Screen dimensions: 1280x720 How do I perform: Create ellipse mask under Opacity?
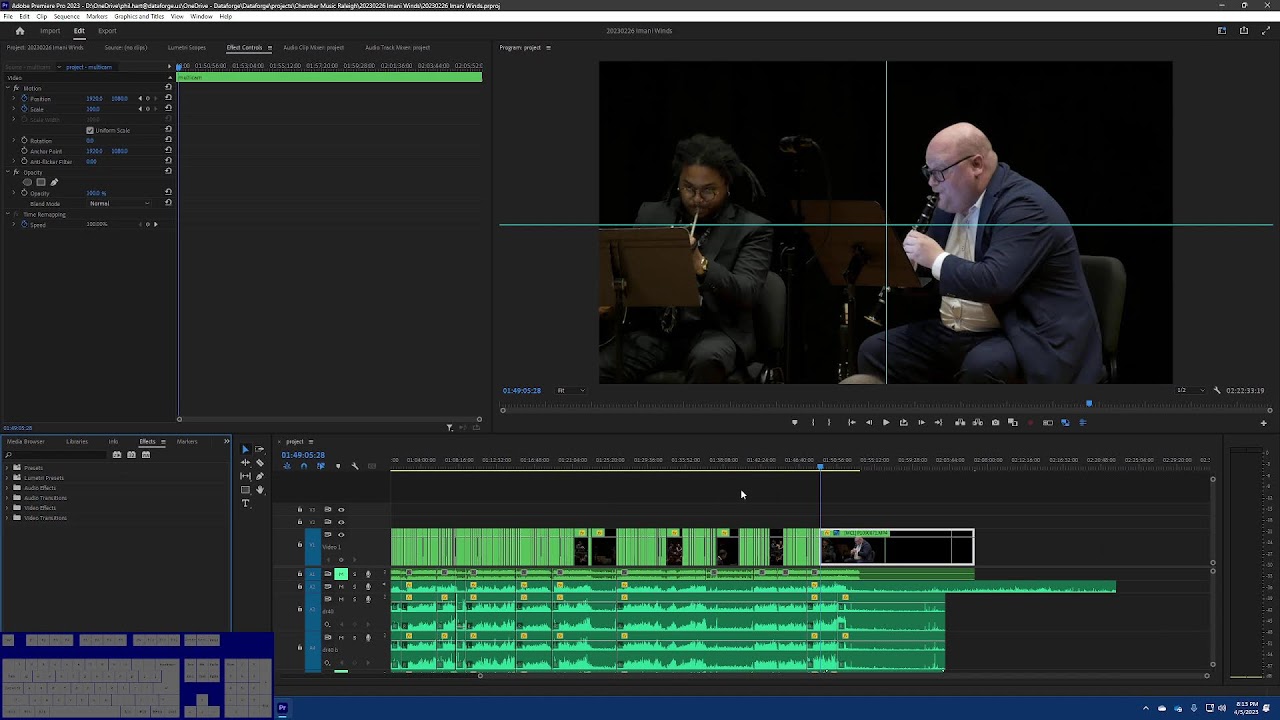click(27, 182)
